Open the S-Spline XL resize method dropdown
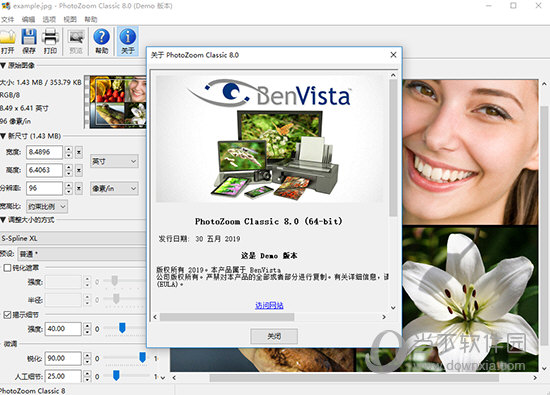 pyautogui.click(x=73, y=238)
